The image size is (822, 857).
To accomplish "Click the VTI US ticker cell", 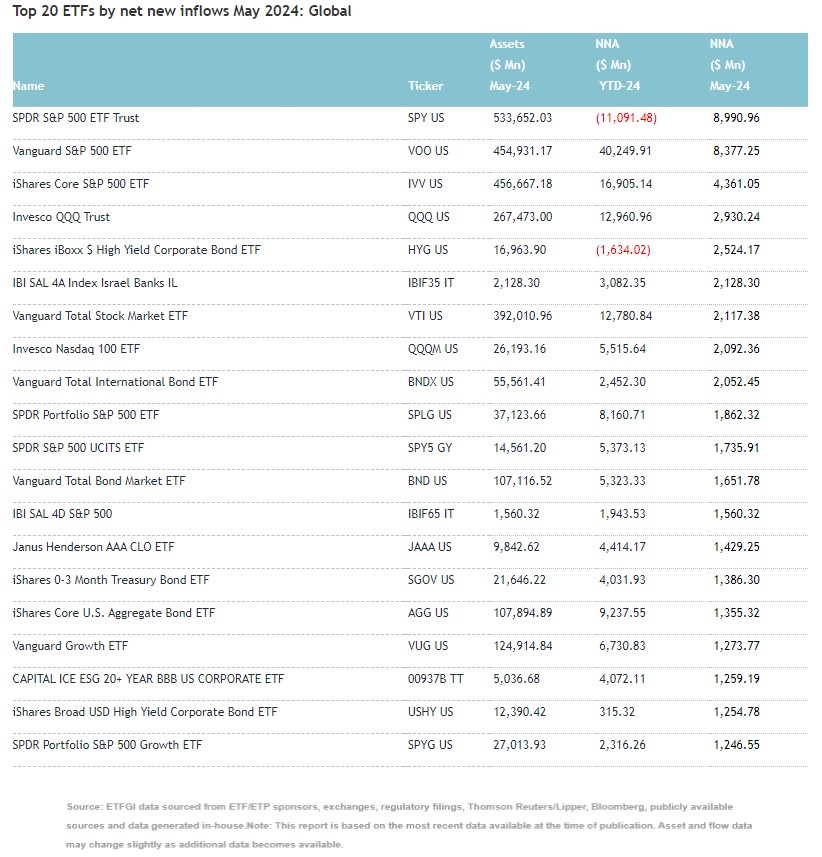I will pyautogui.click(x=427, y=316).
